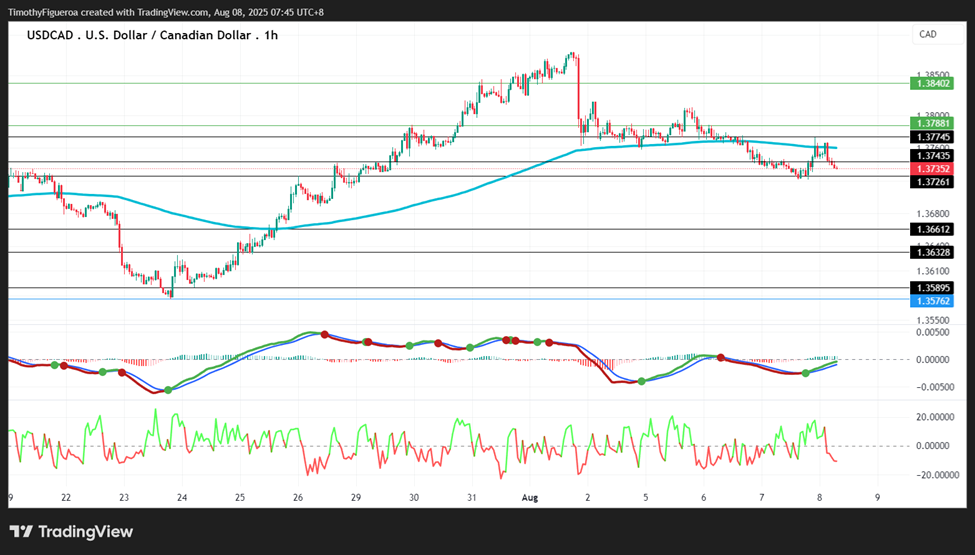Screen dimensions: 975x555
Task: Click the green 1.38402 price label
Action: coord(931,83)
